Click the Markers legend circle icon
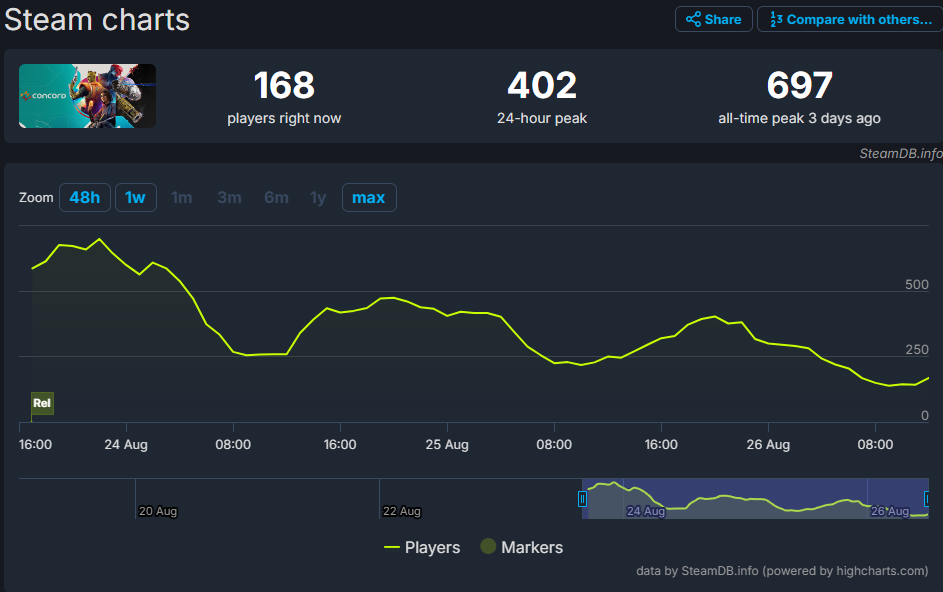The image size is (943, 592). [488, 546]
